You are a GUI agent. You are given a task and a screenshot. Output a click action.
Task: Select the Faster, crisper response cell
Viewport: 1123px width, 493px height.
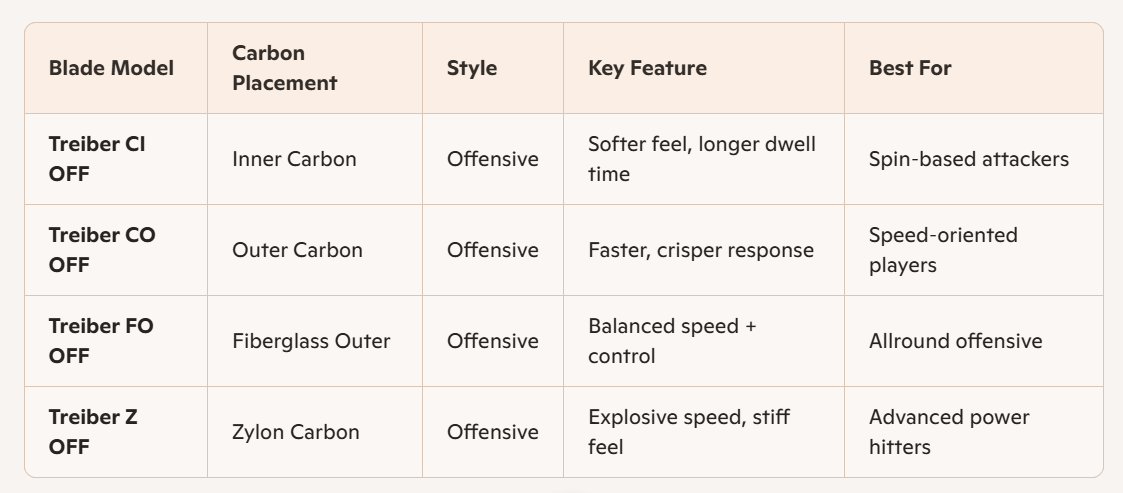(x=701, y=250)
